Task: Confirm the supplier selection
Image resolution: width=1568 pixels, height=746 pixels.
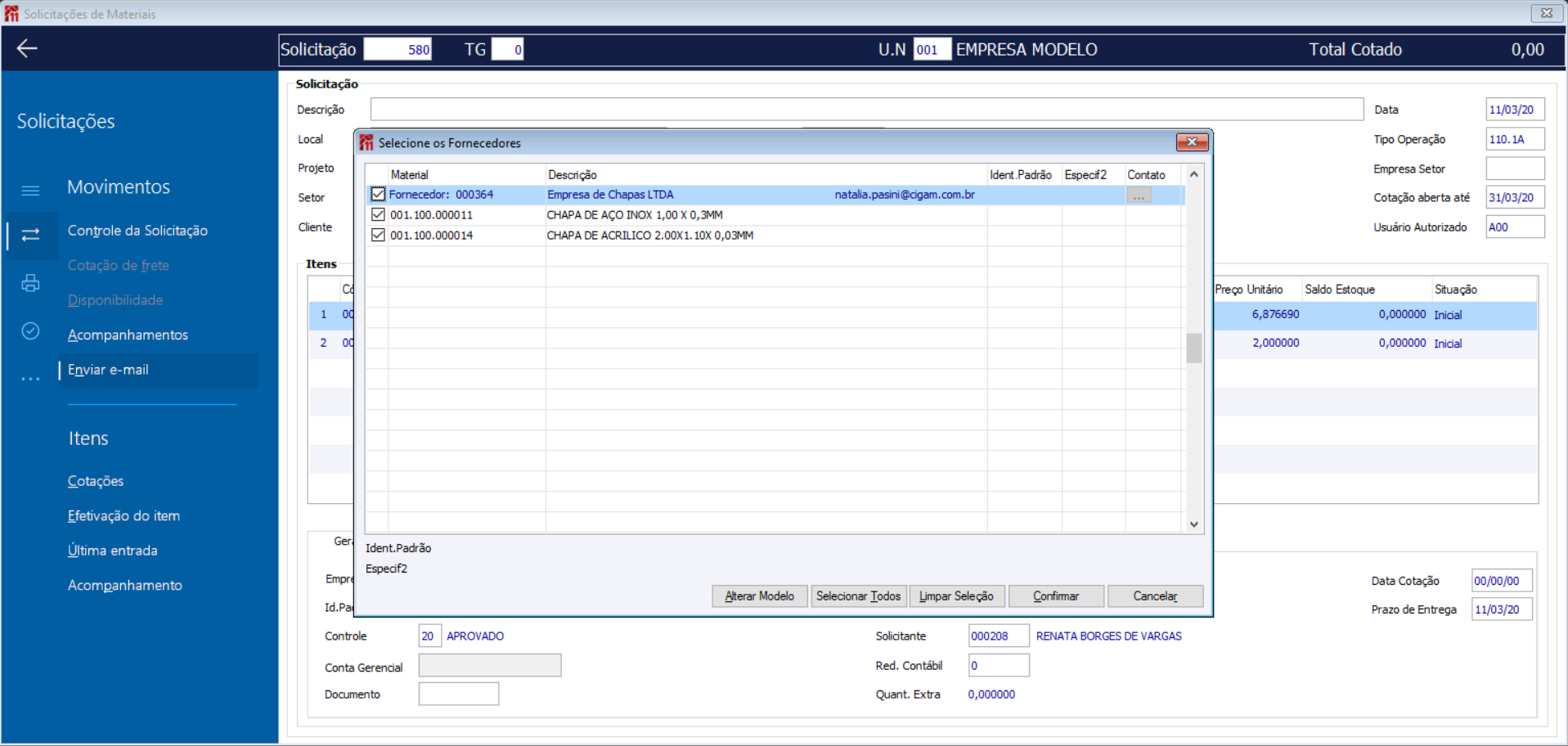Action: (x=1056, y=596)
